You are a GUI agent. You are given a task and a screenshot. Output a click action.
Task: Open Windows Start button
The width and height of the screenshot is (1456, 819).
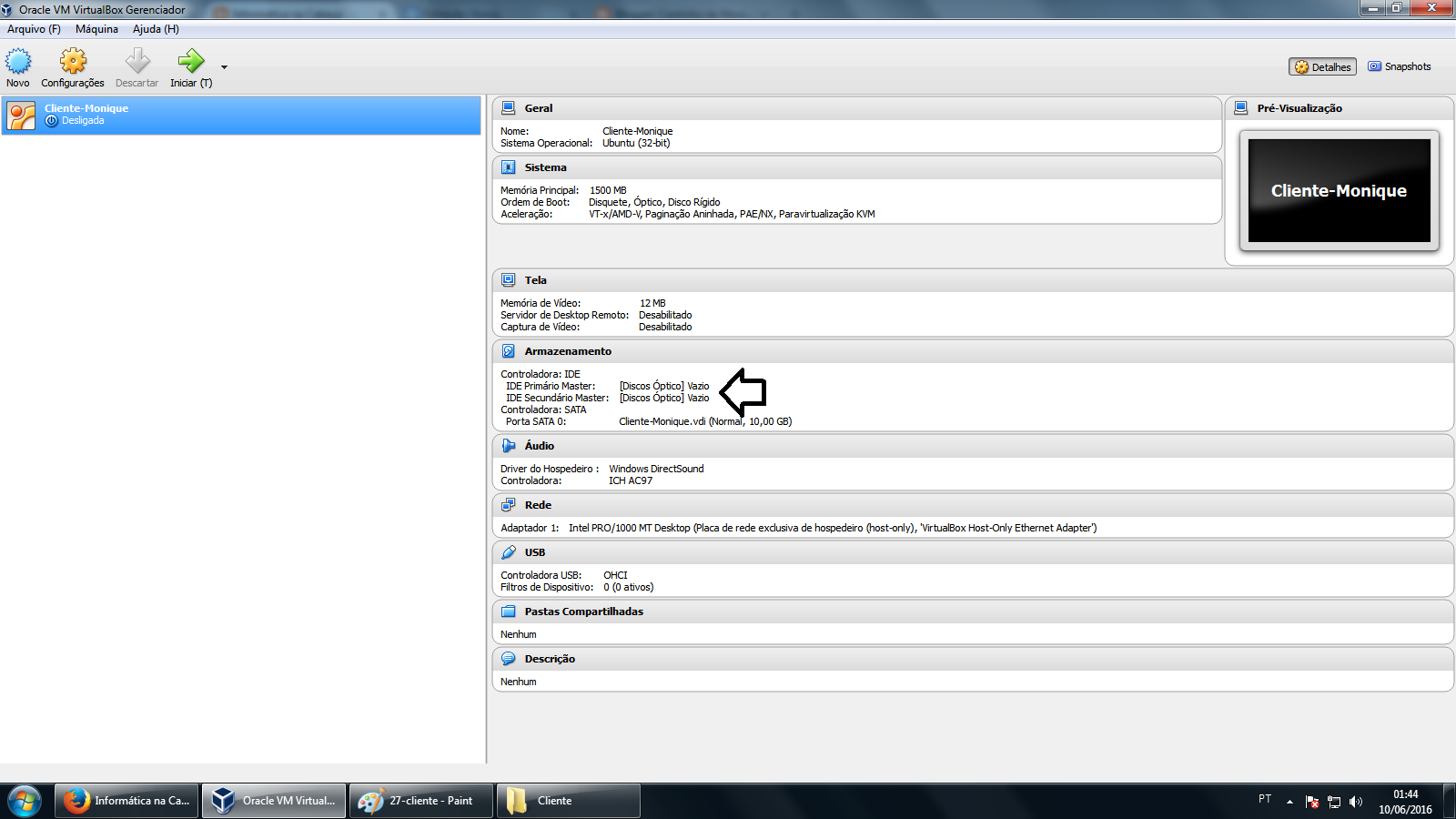[x=25, y=801]
